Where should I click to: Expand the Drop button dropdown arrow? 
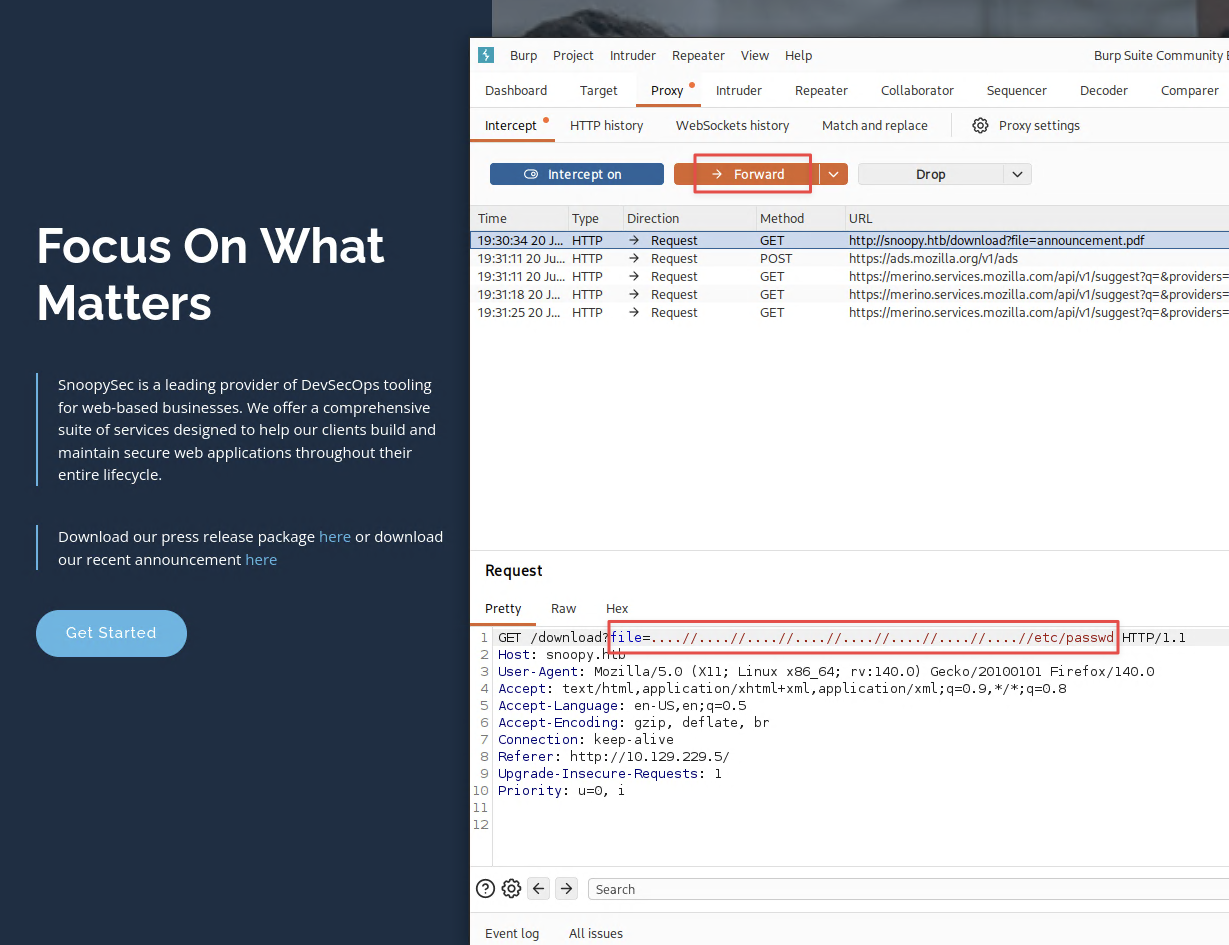click(1017, 174)
